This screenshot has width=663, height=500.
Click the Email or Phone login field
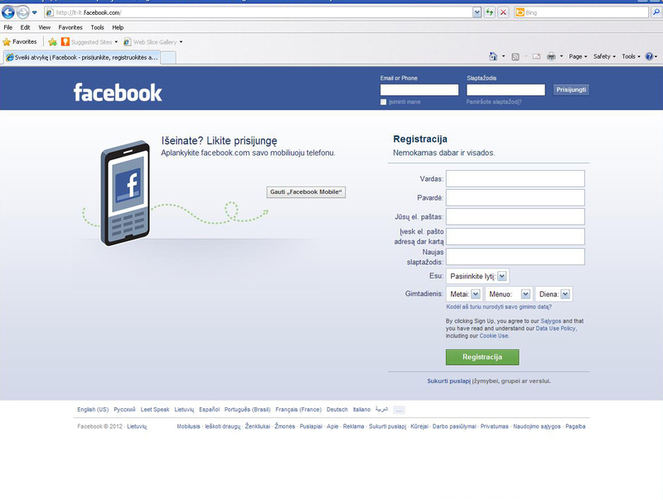pos(419,90)
